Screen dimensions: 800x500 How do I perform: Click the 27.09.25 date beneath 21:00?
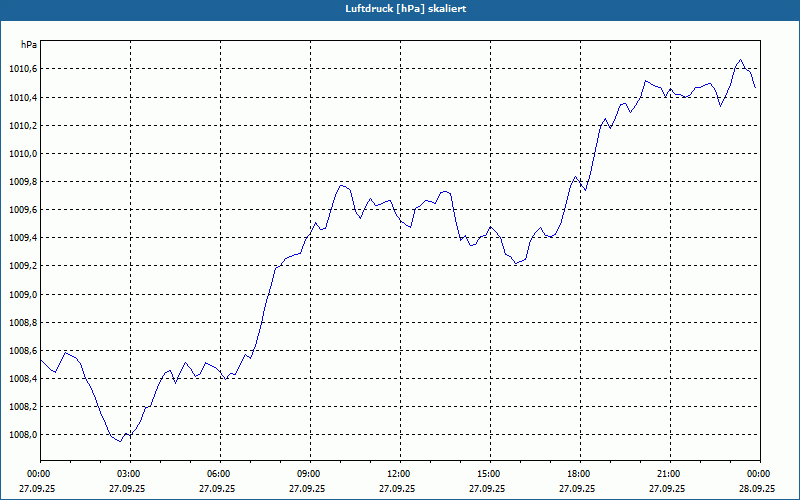coord(667,488)
